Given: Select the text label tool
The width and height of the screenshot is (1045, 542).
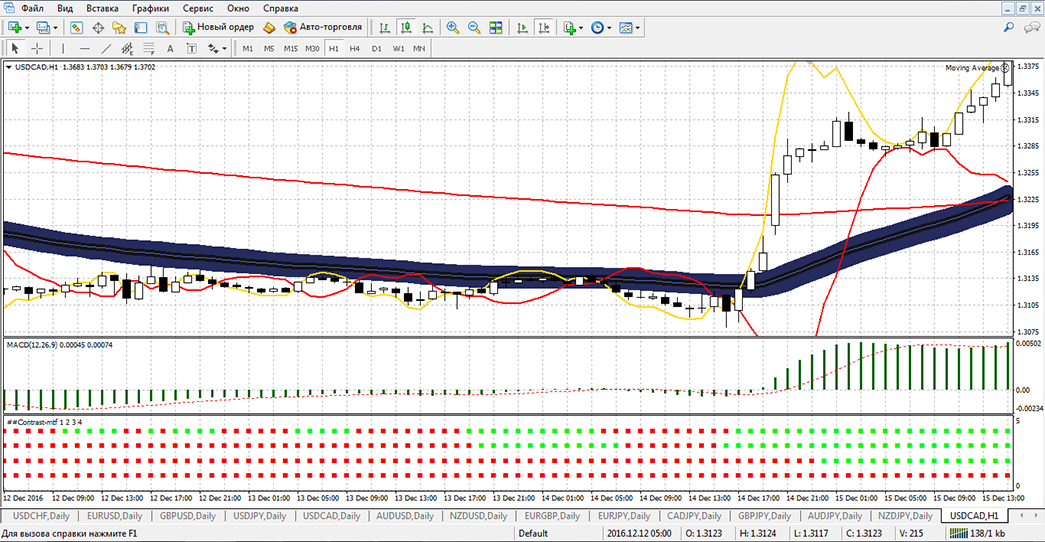Looking at the screenshot, I should (192, 48).
